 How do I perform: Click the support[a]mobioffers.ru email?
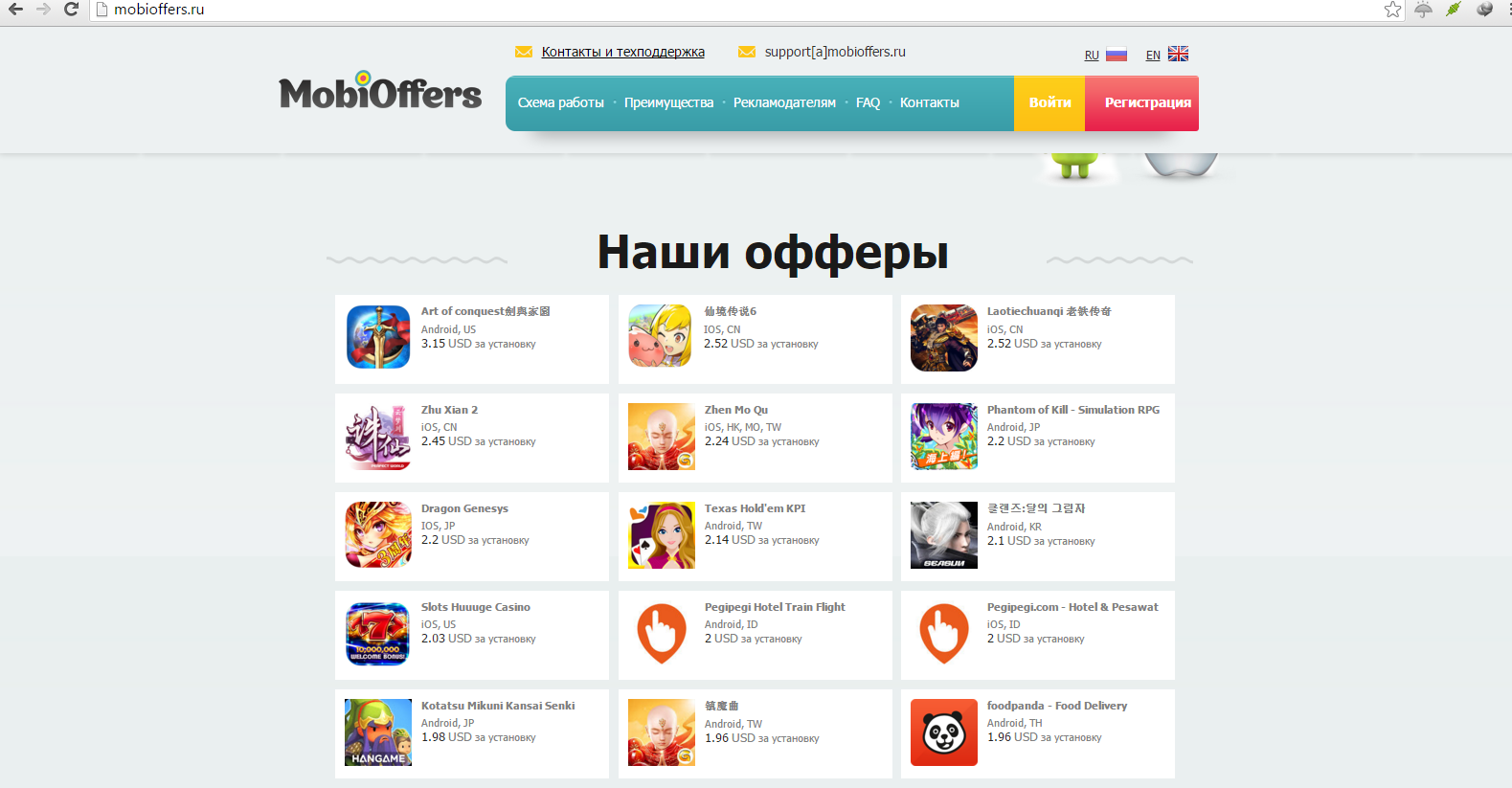(835, 52)
